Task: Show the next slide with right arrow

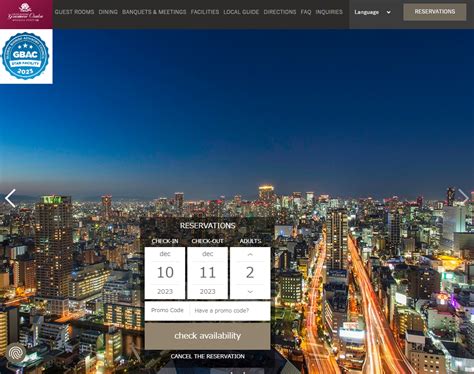Action: tap(463, 197)
